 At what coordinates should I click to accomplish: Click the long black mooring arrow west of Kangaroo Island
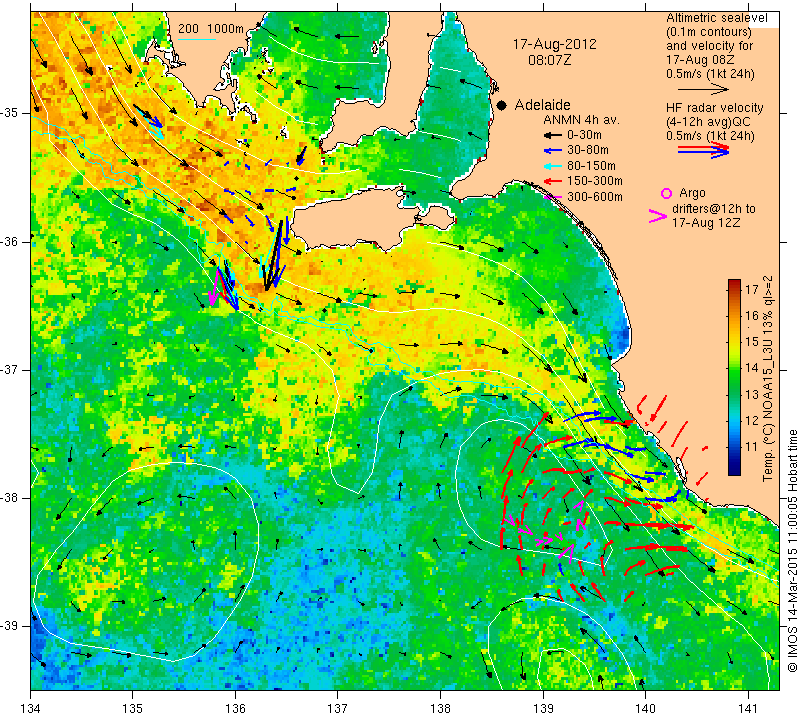tap(273, 255)
